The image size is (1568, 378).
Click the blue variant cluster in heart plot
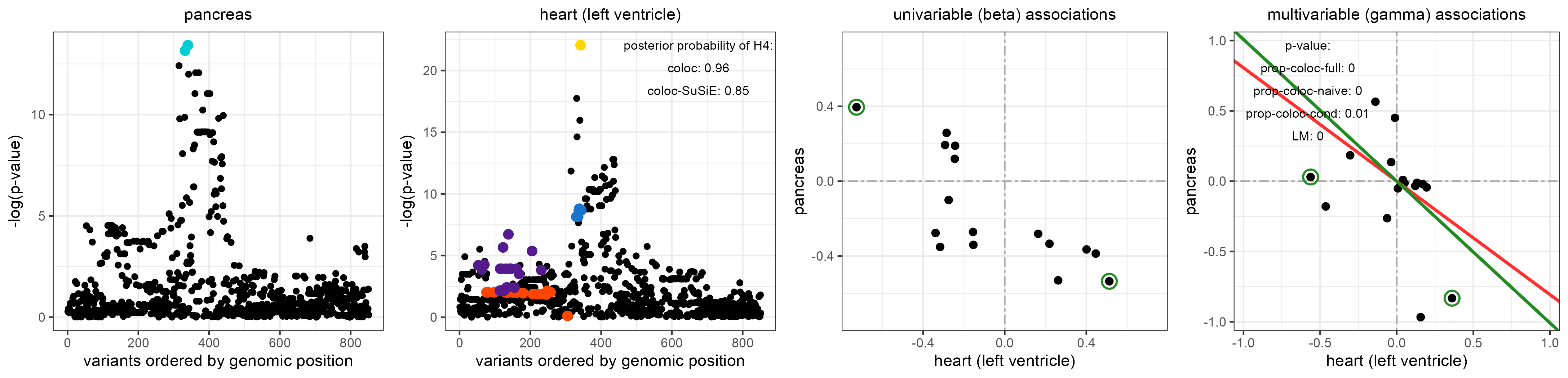(578, 213)
